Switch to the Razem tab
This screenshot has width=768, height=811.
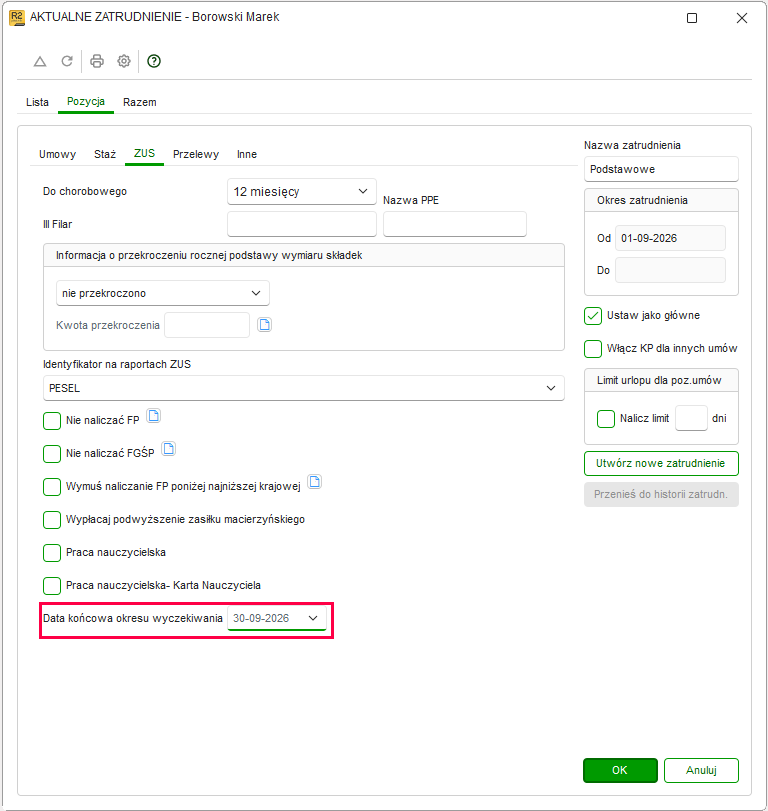tap(140, 102)
